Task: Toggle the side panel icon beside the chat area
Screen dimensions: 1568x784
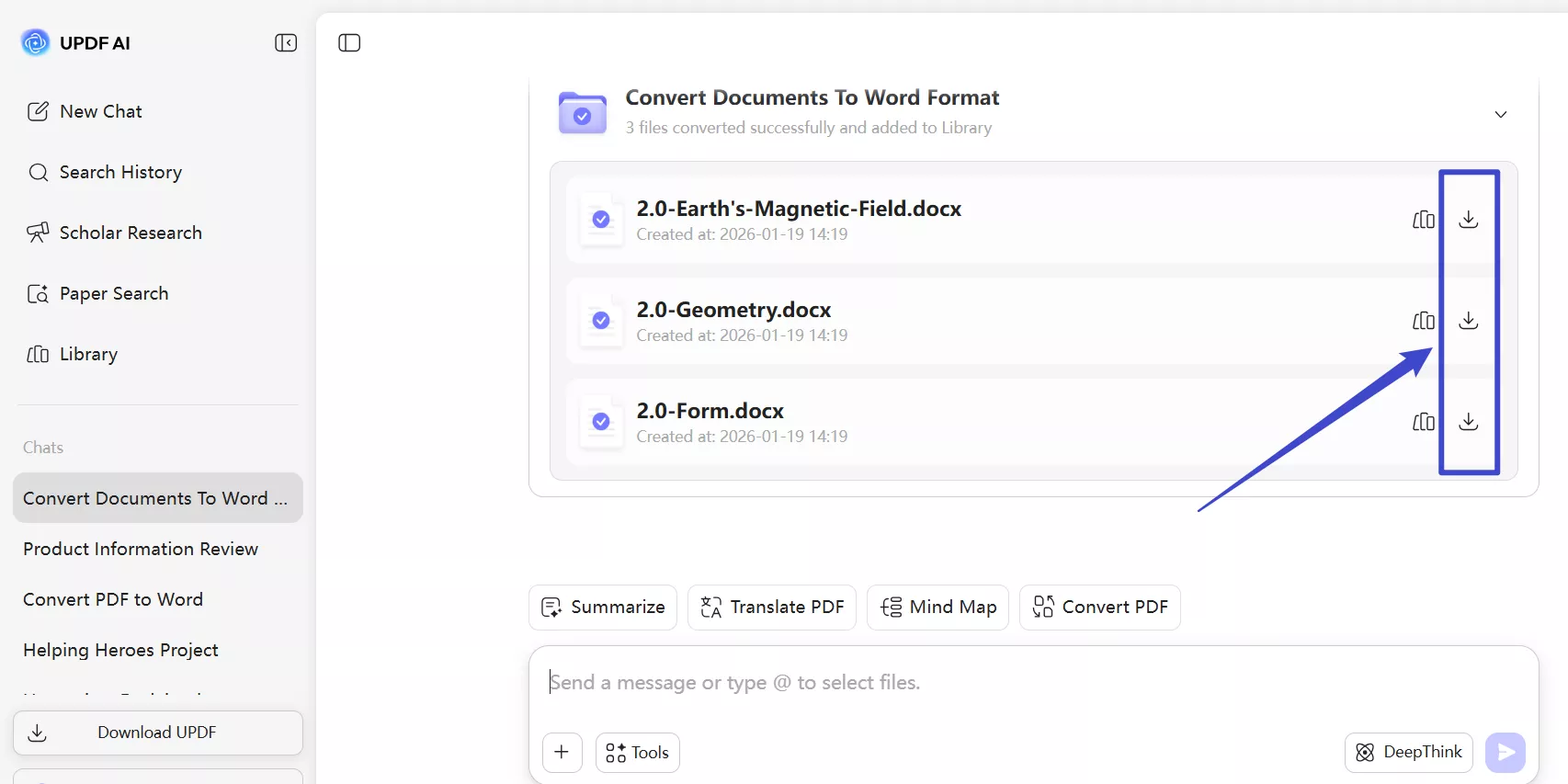Action: [349, 43]
